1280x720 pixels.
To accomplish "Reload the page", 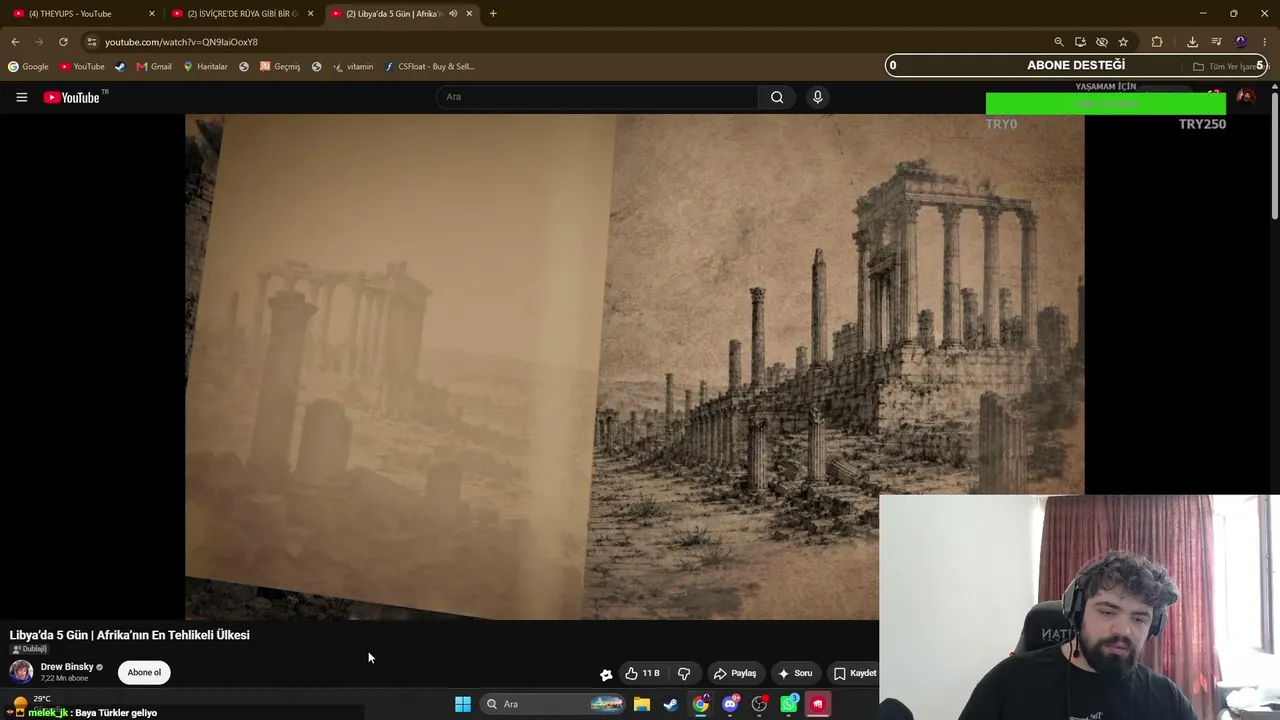I will click(63, 42).
